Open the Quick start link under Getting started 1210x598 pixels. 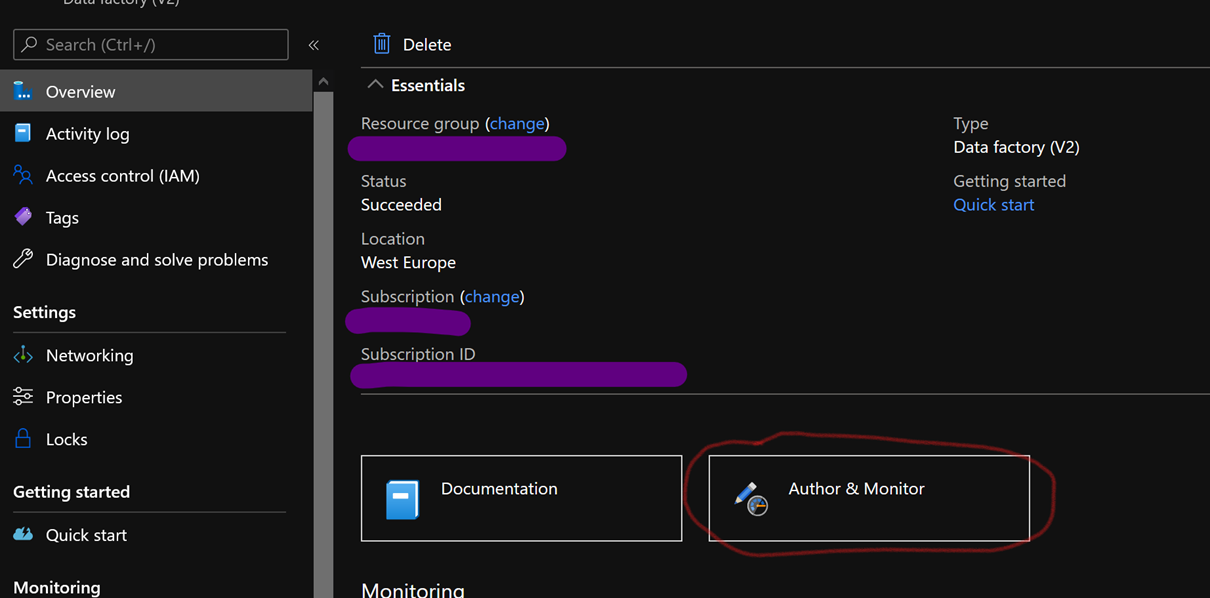click(993, 204)
